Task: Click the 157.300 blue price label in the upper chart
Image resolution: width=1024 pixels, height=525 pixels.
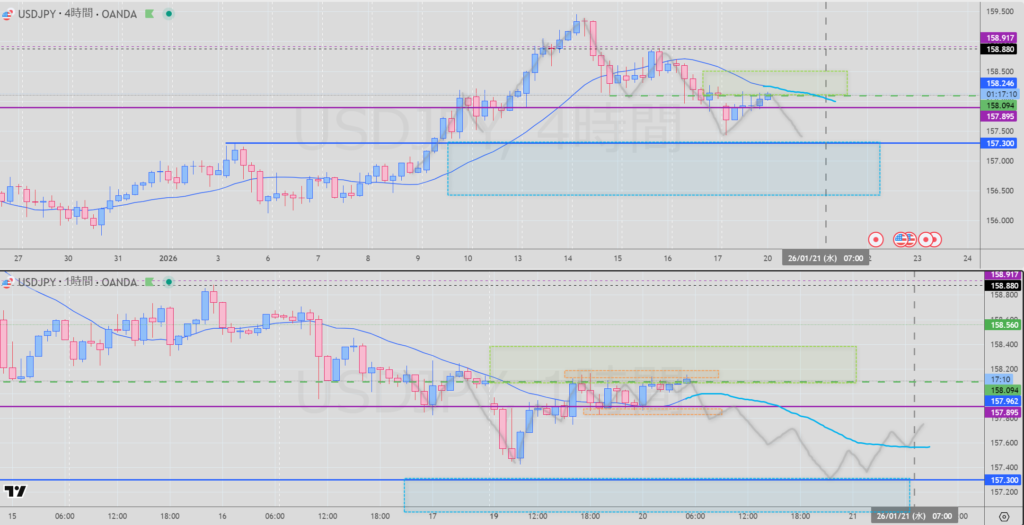Action: pyautogui.click(x=1001, y=144)
